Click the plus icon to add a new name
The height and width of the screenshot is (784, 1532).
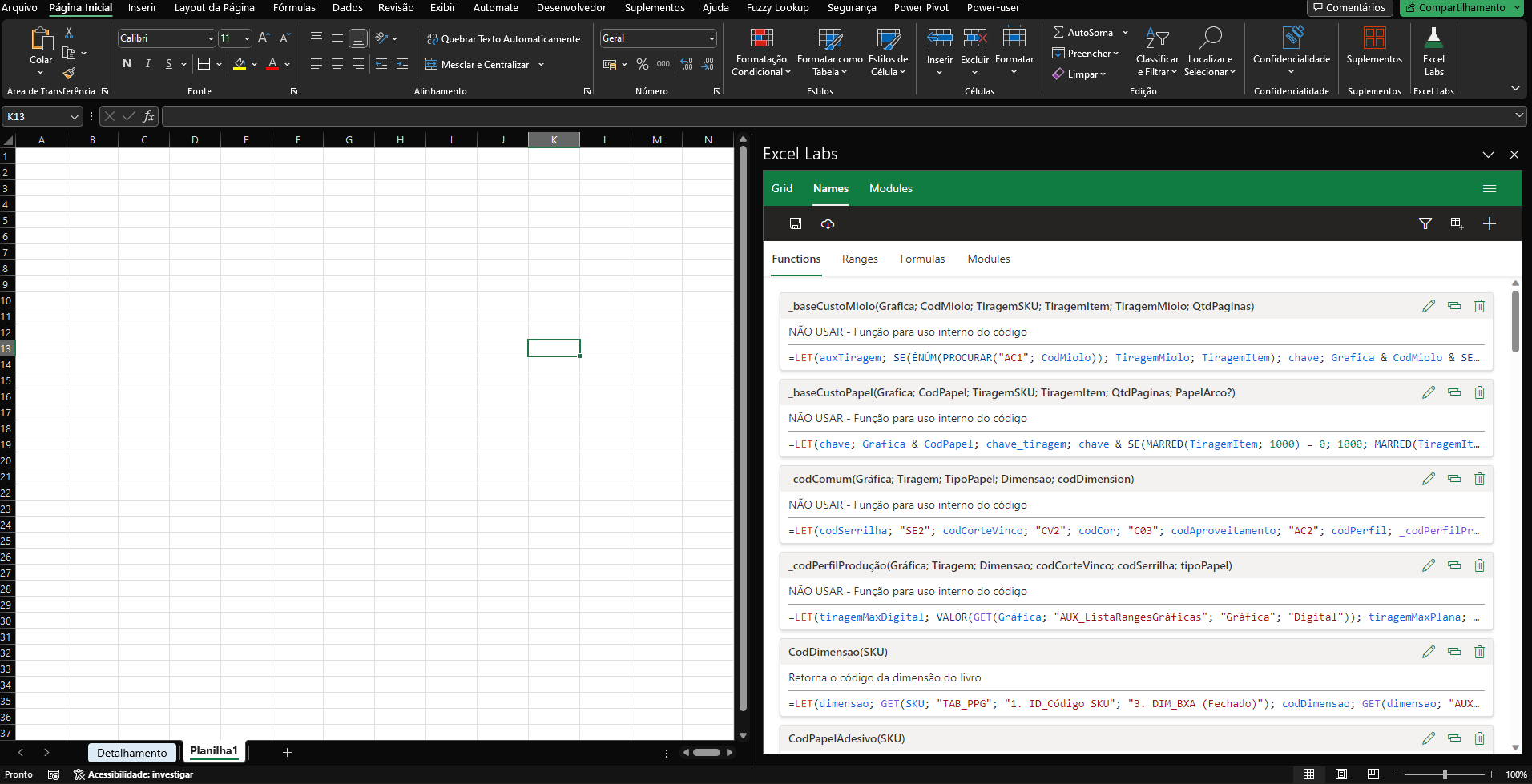[1490, 223]
